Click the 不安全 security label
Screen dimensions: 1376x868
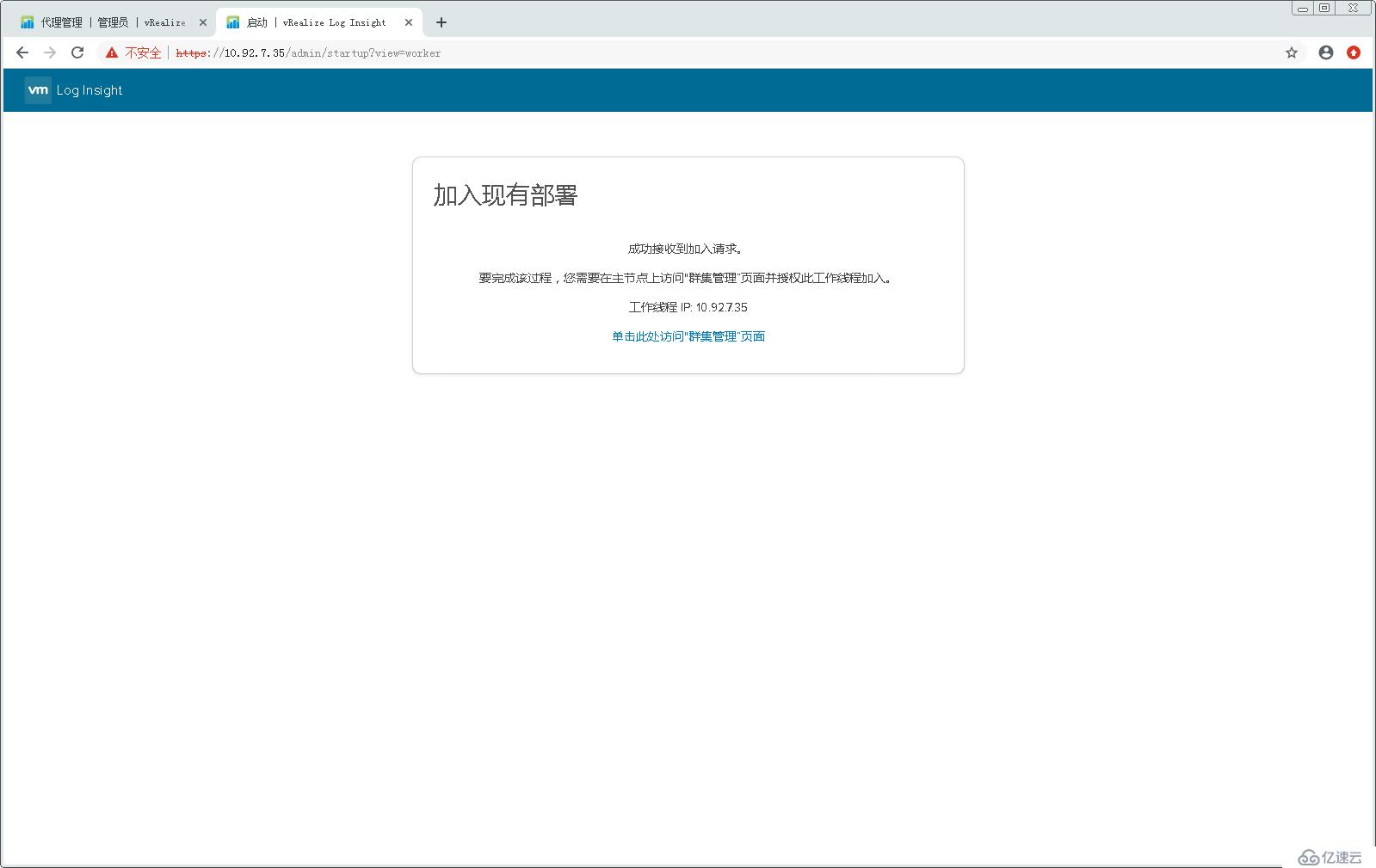[143, 52]
